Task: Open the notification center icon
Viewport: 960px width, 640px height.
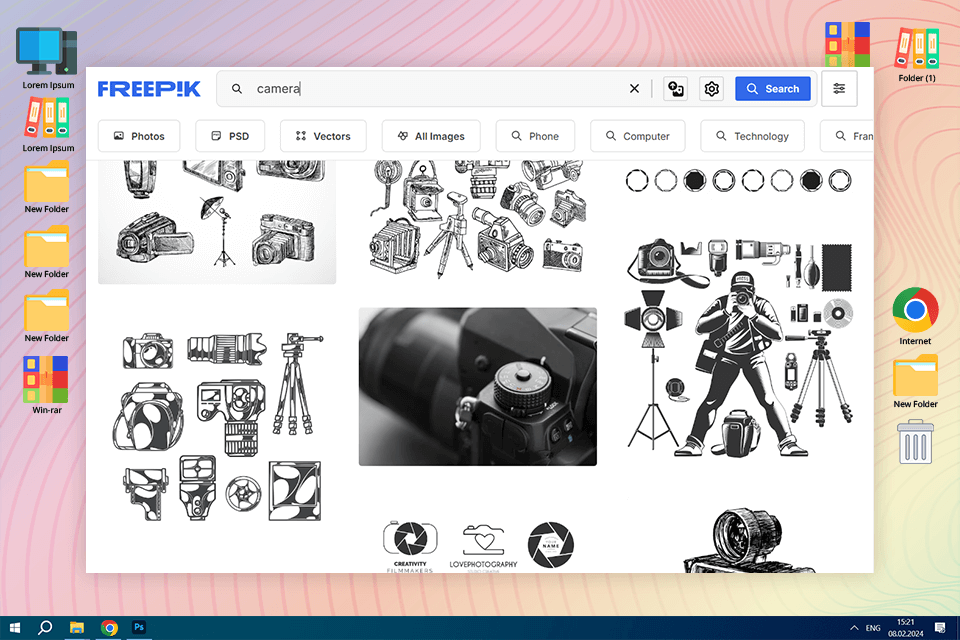Action: [x=940, y=628]
